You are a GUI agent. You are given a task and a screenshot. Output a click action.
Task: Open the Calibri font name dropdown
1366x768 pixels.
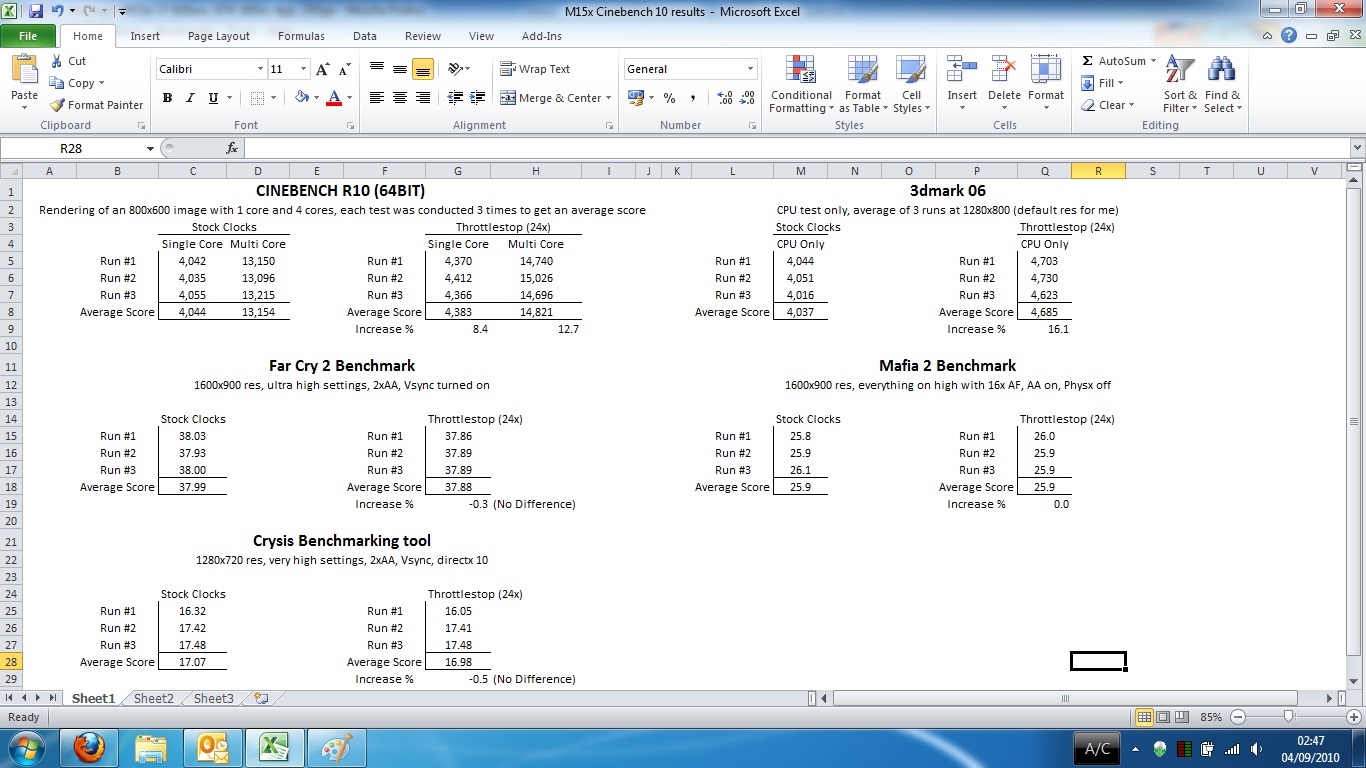[260, 69]
